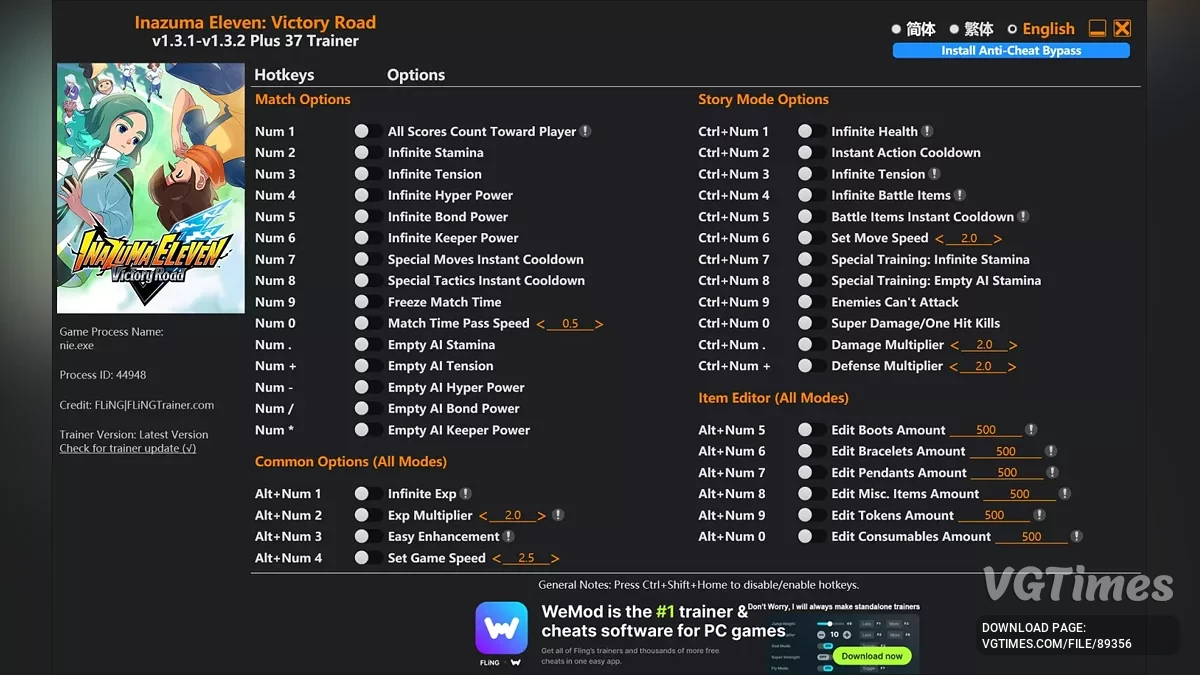Increase Defense Multiplier value
Screen dimensions: 1200x675
click(1012, 367)
